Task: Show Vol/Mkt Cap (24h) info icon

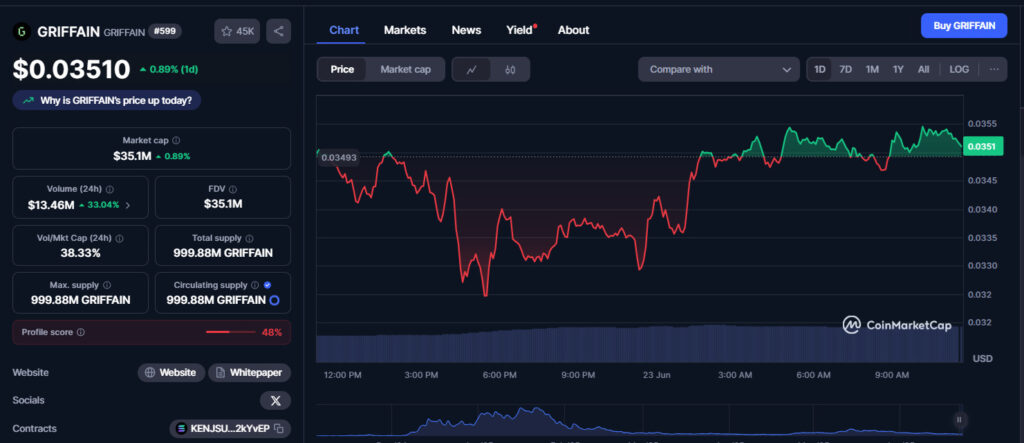Action: pos(120,238)
